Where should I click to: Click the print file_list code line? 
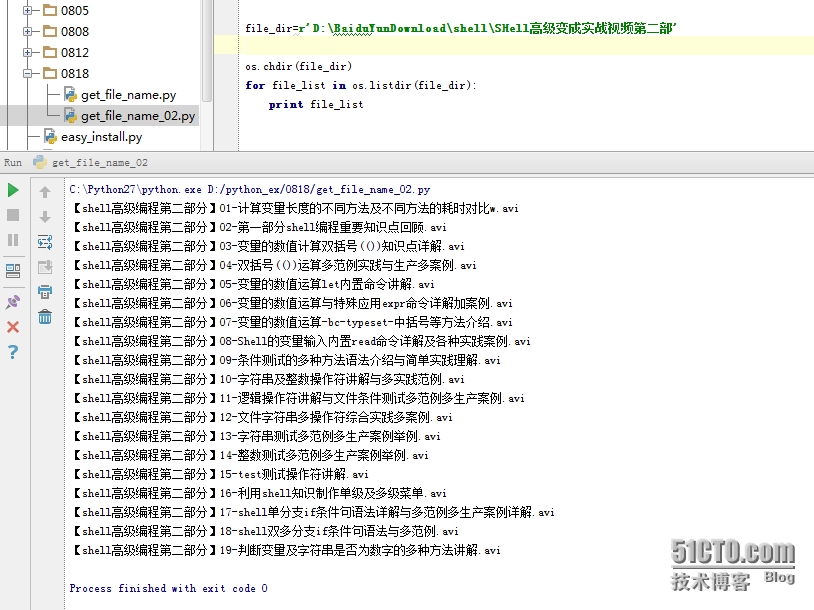[x=316, y=104]
